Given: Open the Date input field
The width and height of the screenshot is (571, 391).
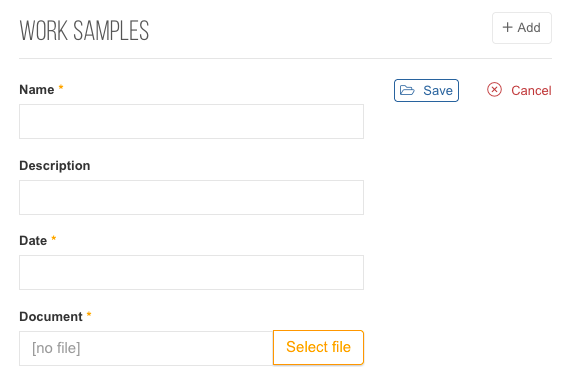Looking at the screenshot, I should pyautogui.click(x=191, y=272).
